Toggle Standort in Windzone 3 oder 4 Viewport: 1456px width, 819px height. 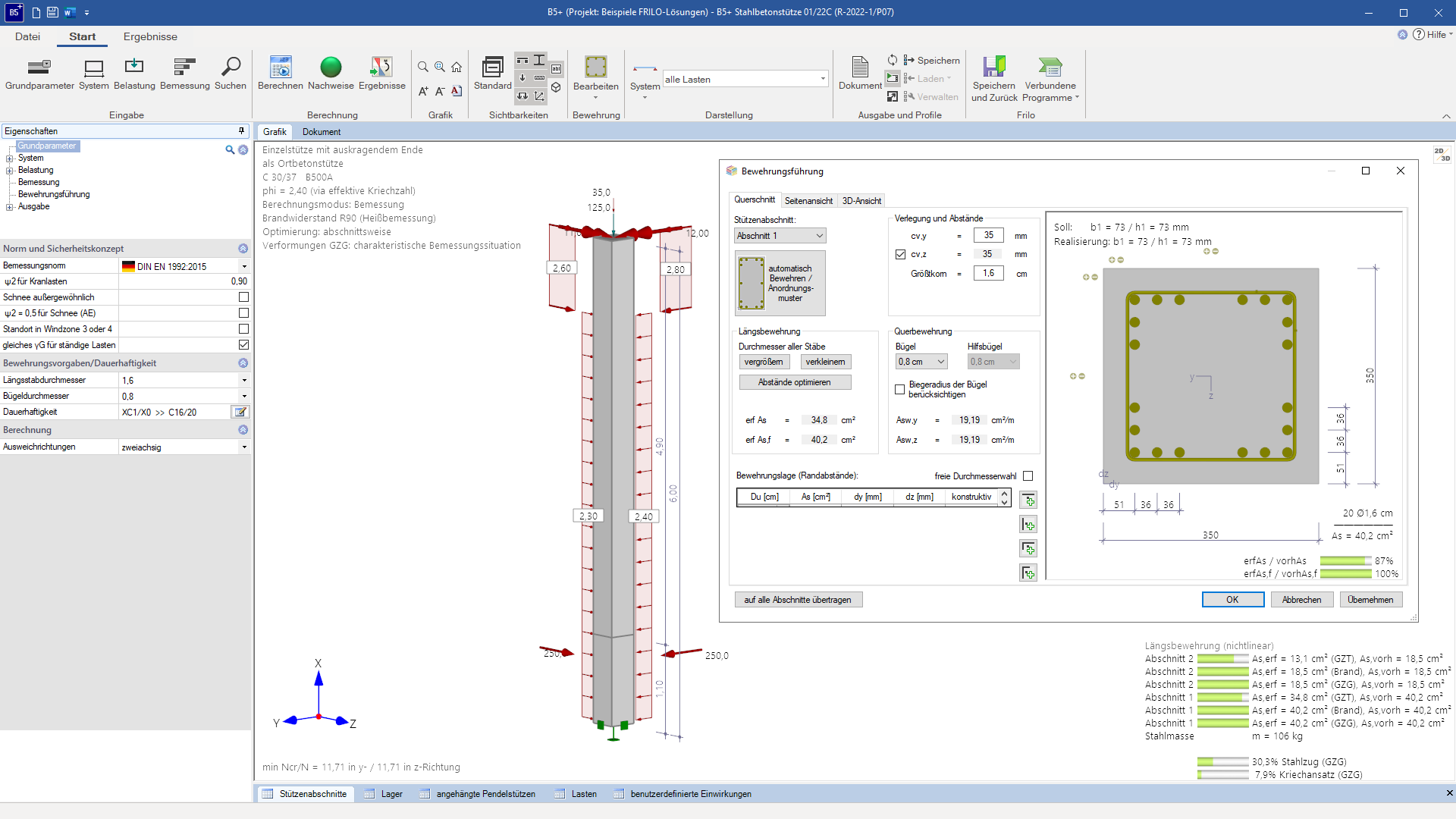click(243, 329)
